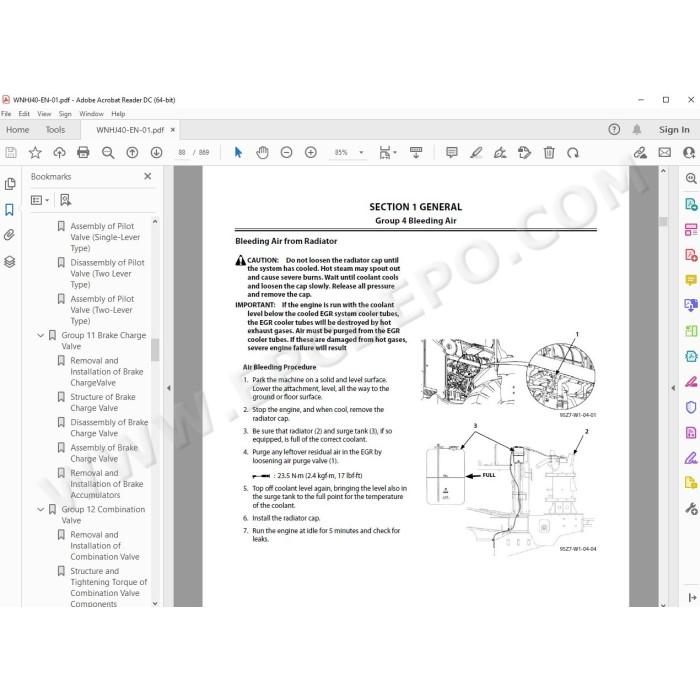Open Disassembly of Pilot Valve Two Lever bookmark
This screenshot has width=700, height=700.
(x=107, y=274)
